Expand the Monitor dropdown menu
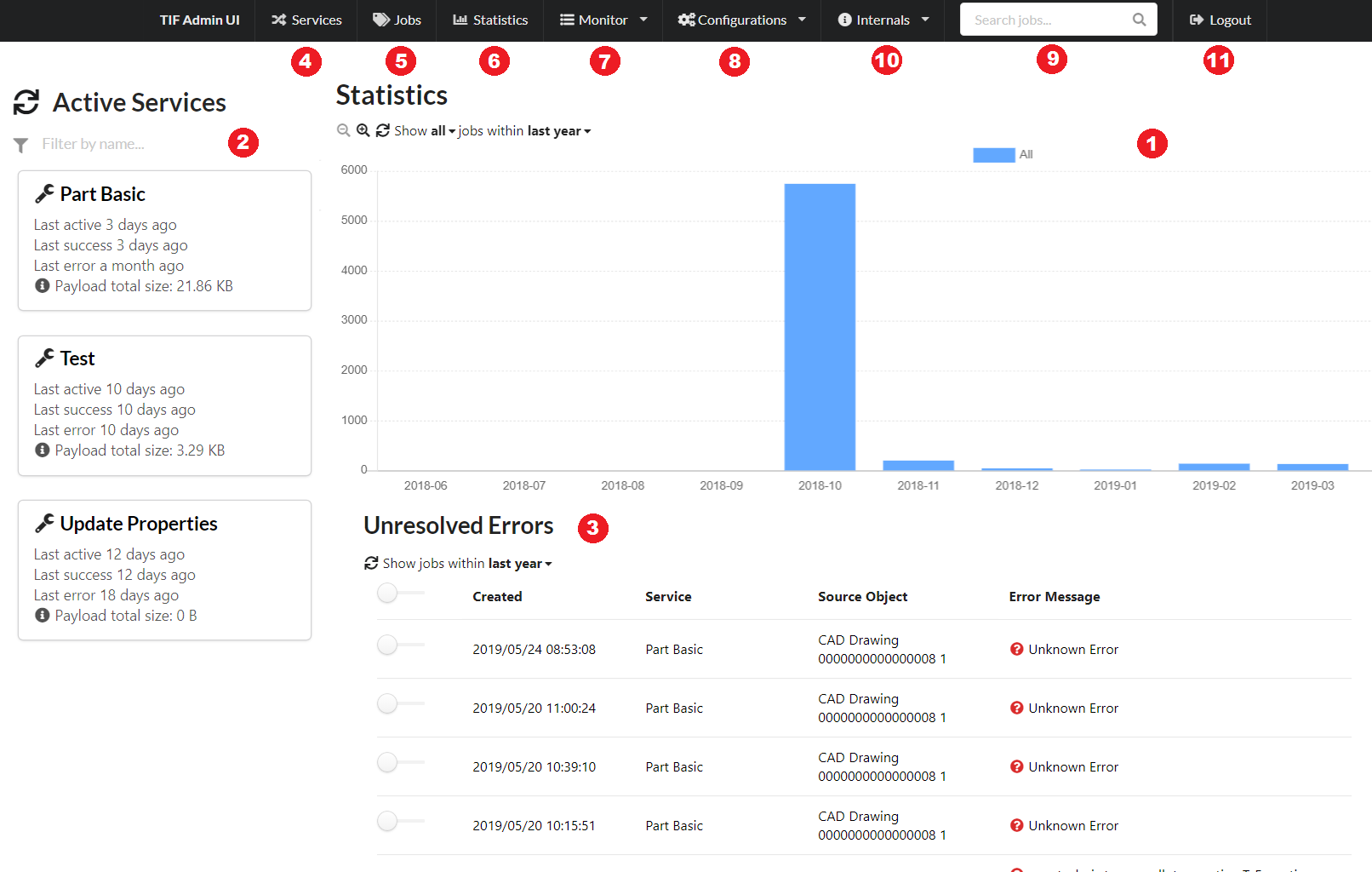 click(x=603, y=20)
